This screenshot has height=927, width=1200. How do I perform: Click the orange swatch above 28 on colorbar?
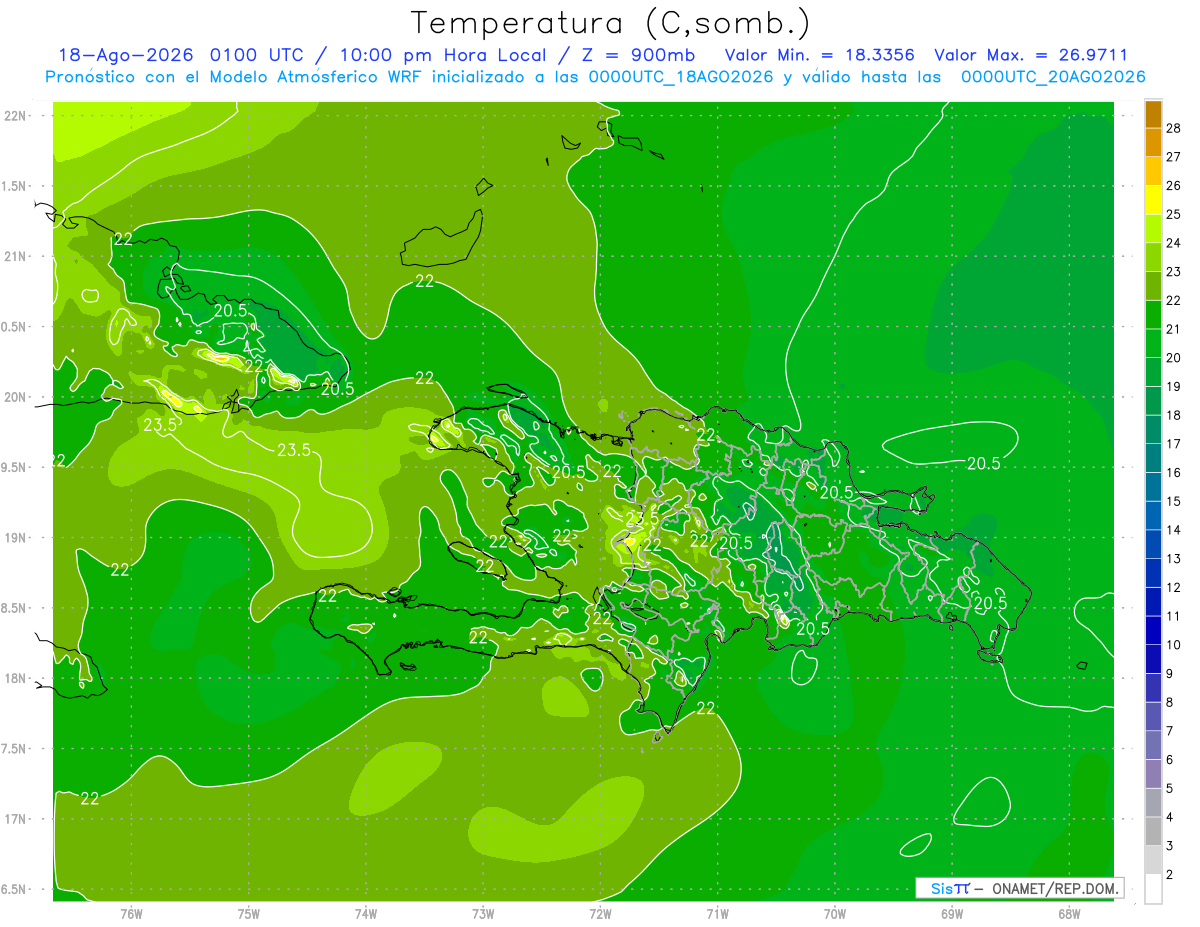click(1153, 114)
